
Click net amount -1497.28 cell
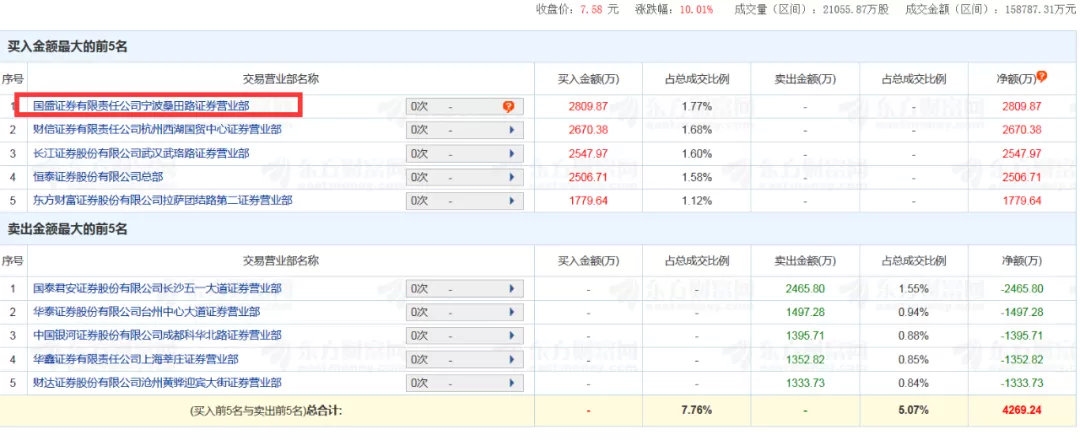(x=1021, y=312)
